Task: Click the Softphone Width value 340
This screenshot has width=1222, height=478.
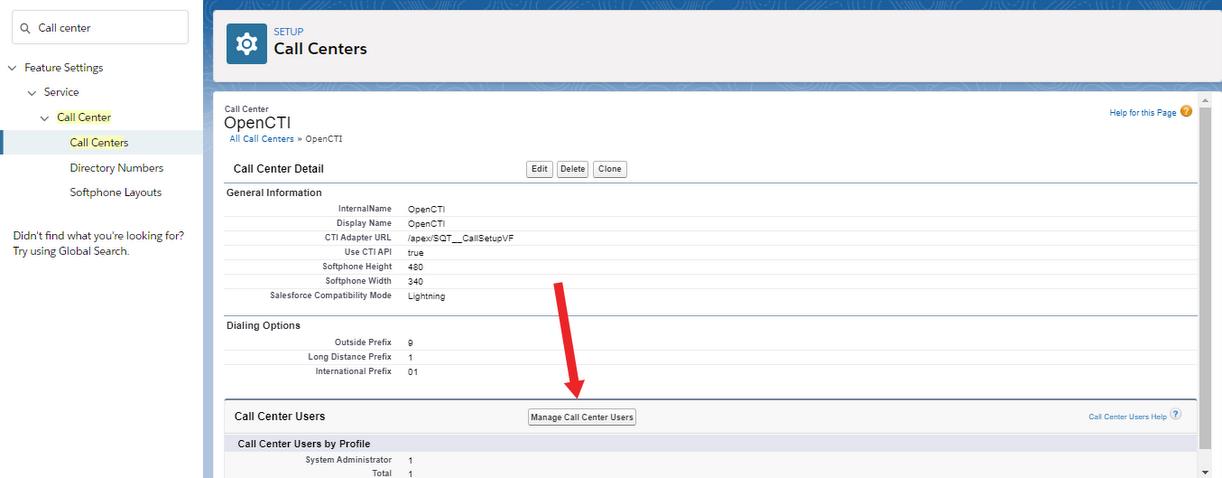Action: coord(416,281)
